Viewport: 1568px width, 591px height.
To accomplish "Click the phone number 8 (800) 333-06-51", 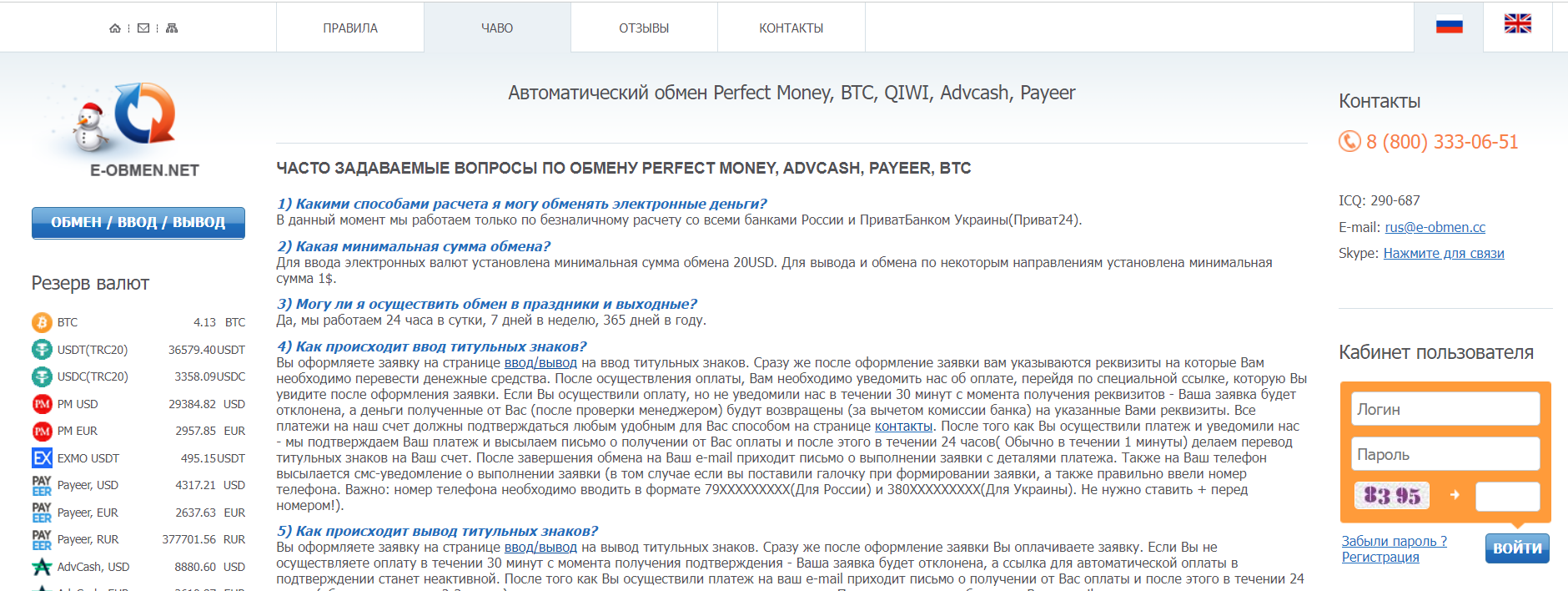I will coord(1442,142).
